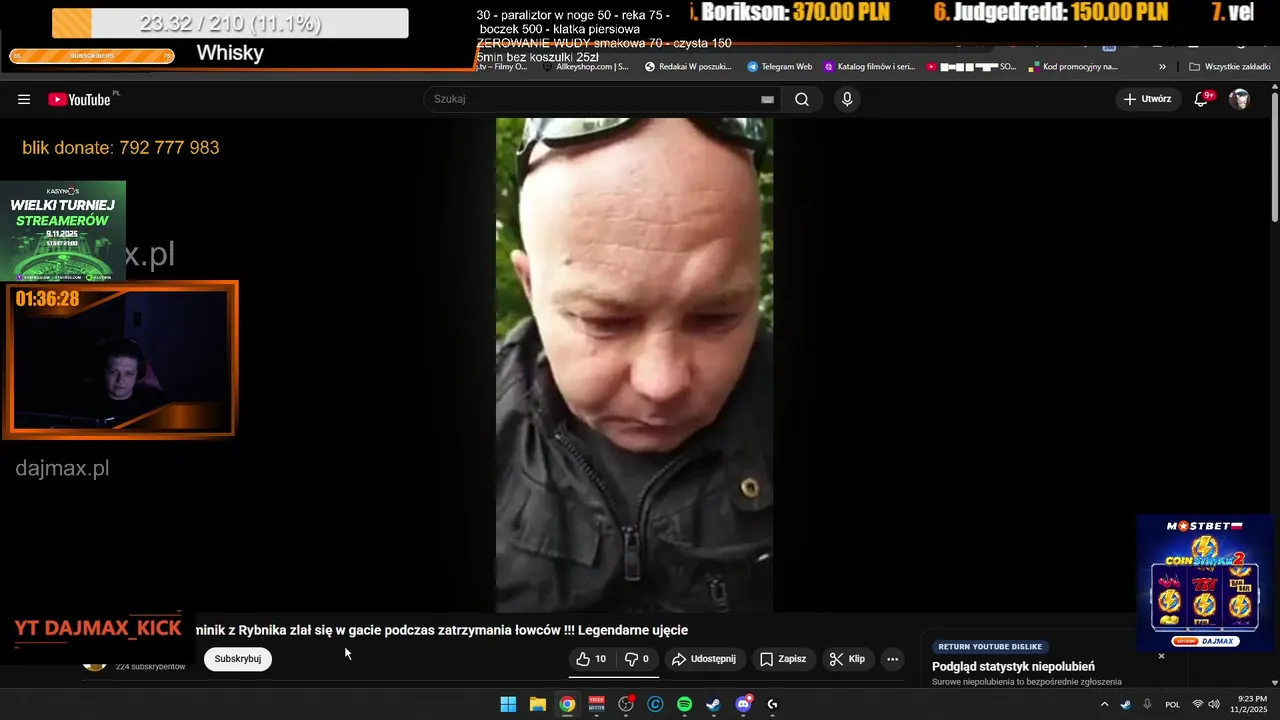
Task: Save video with Zapisz button
Action: [783, 659]
